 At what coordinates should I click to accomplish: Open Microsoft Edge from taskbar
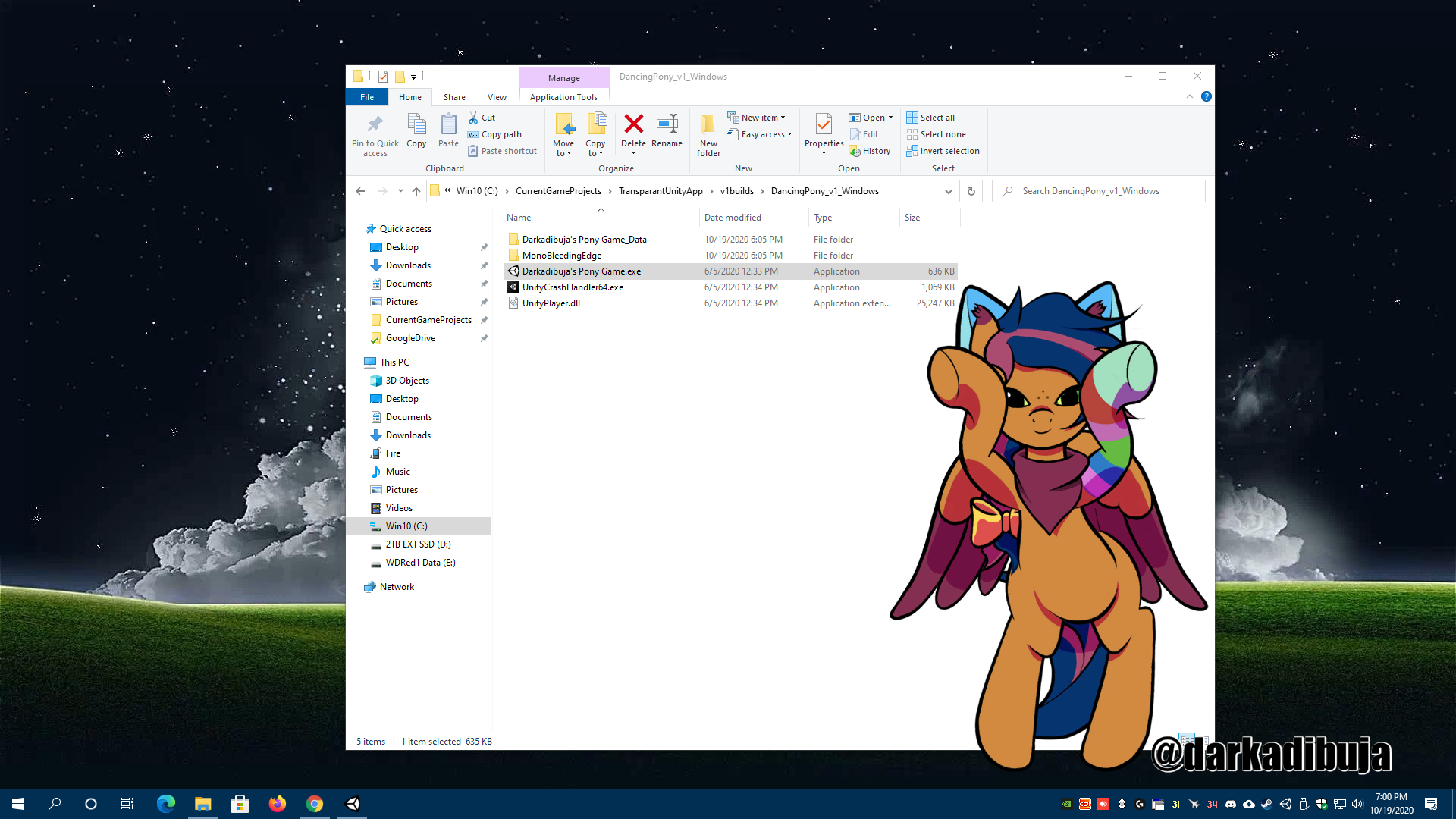coord(165,804)
